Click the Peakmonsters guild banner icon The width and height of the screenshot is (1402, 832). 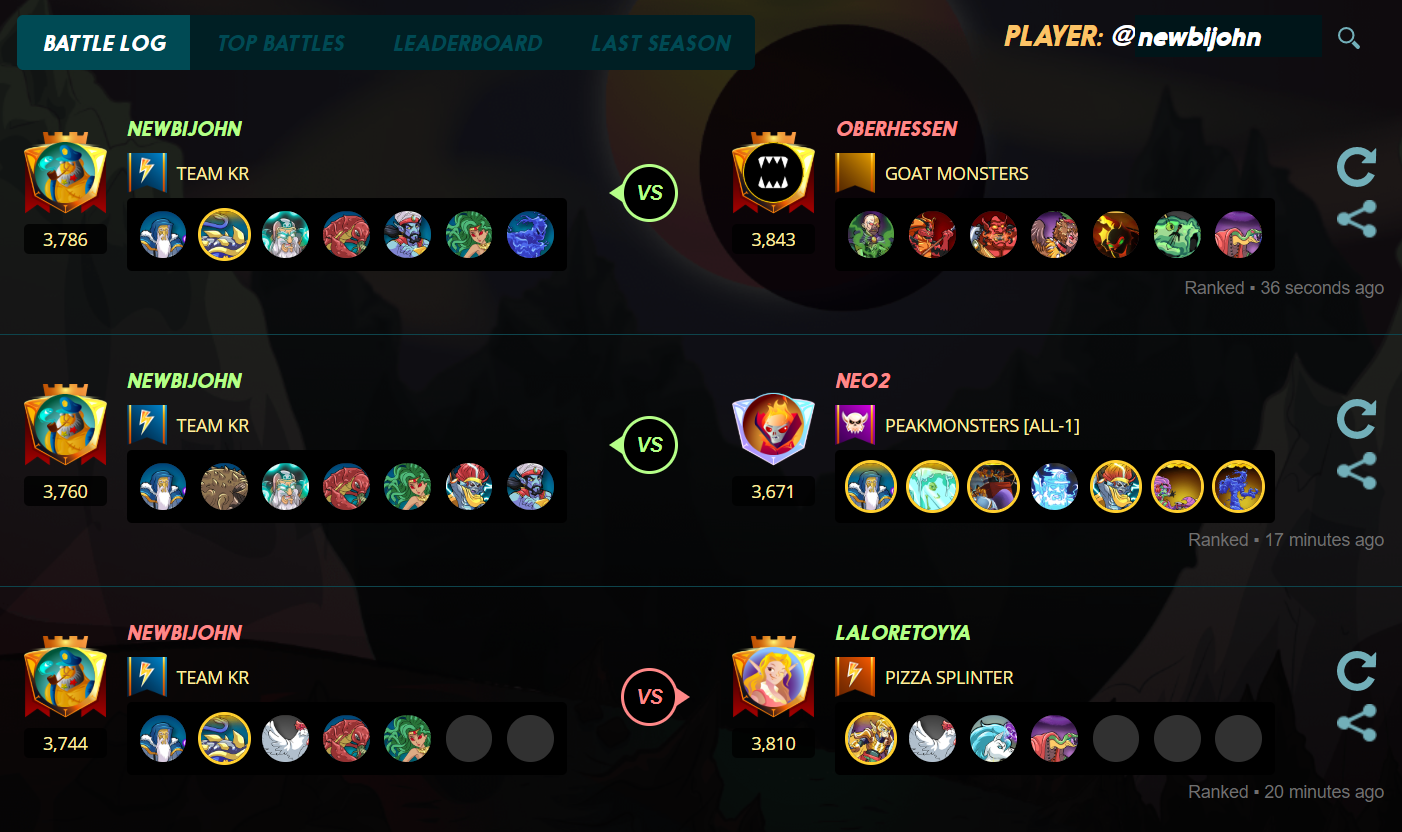855,425
